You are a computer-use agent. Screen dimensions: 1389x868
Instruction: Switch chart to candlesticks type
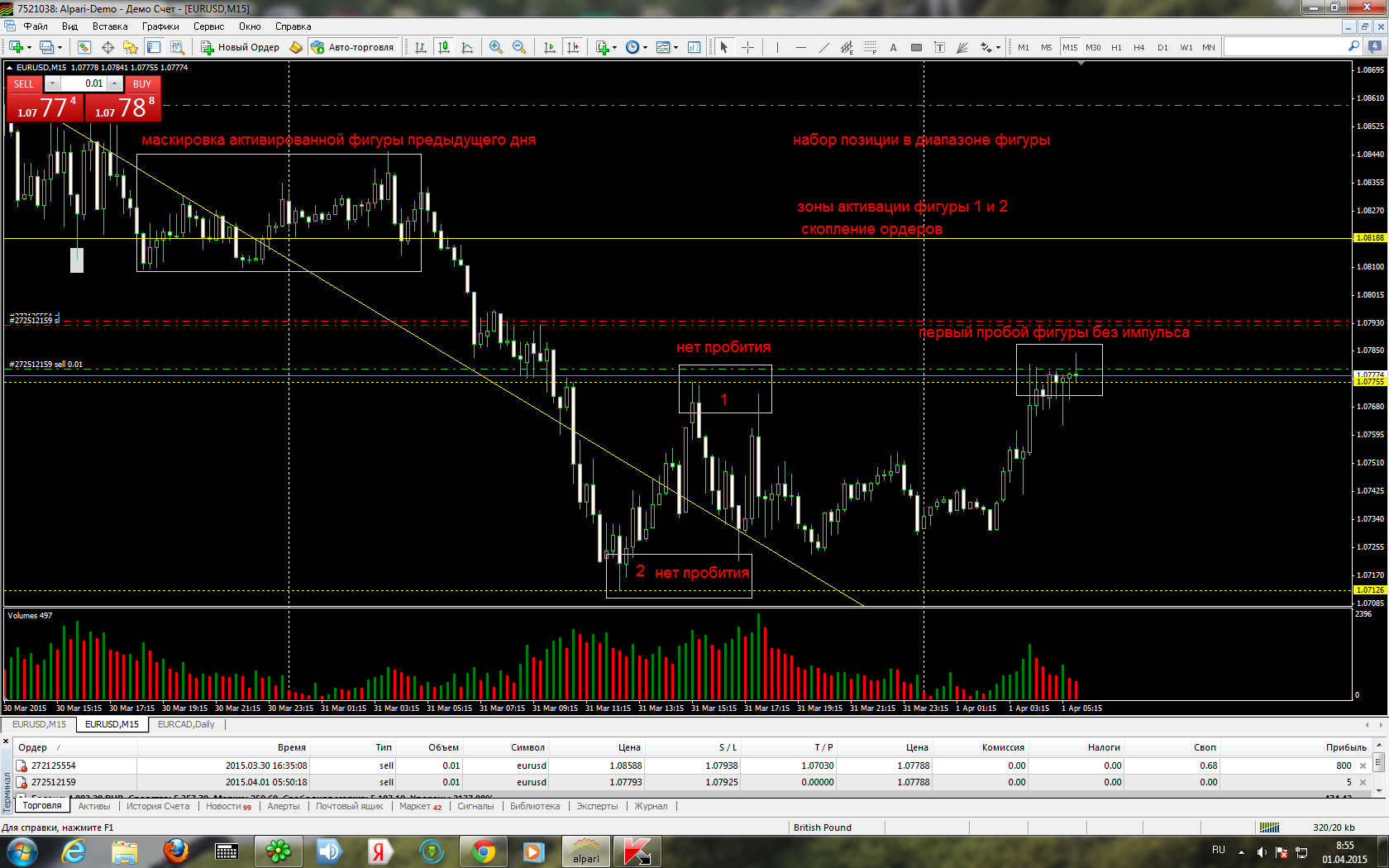click(444, 47)
